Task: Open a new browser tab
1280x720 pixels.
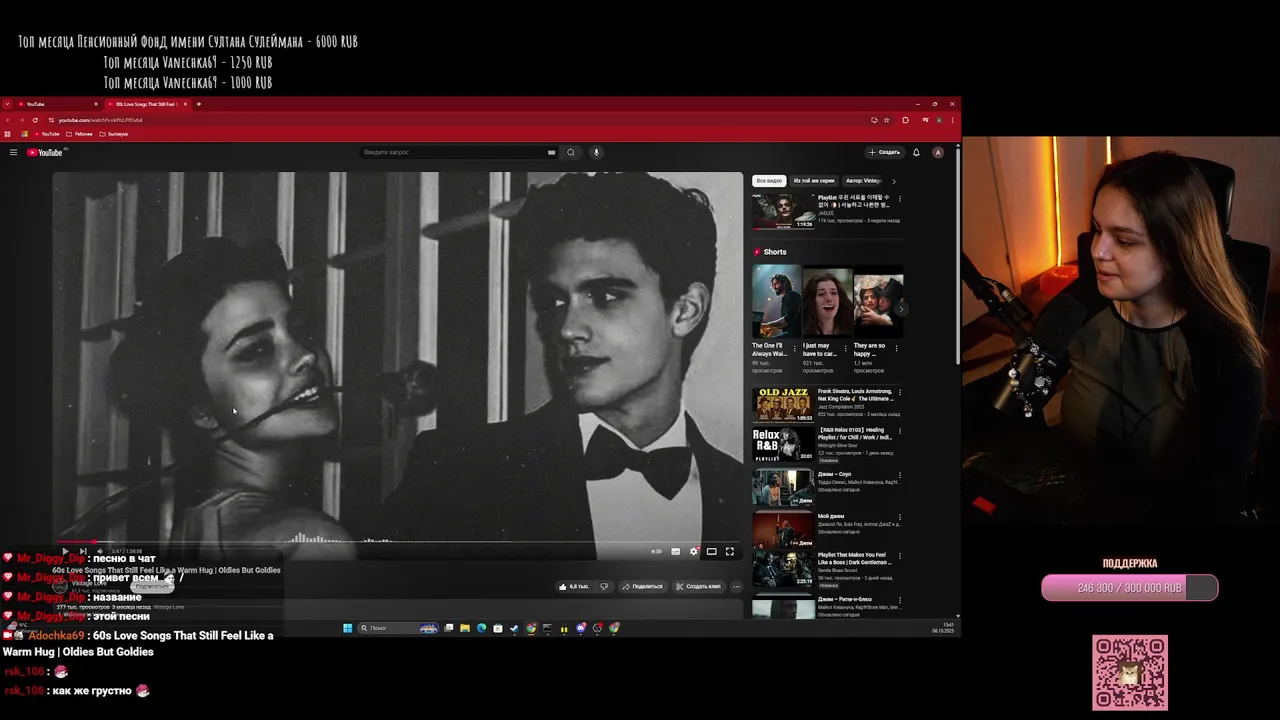Action: pyautogui.click(x=199, y=104)
